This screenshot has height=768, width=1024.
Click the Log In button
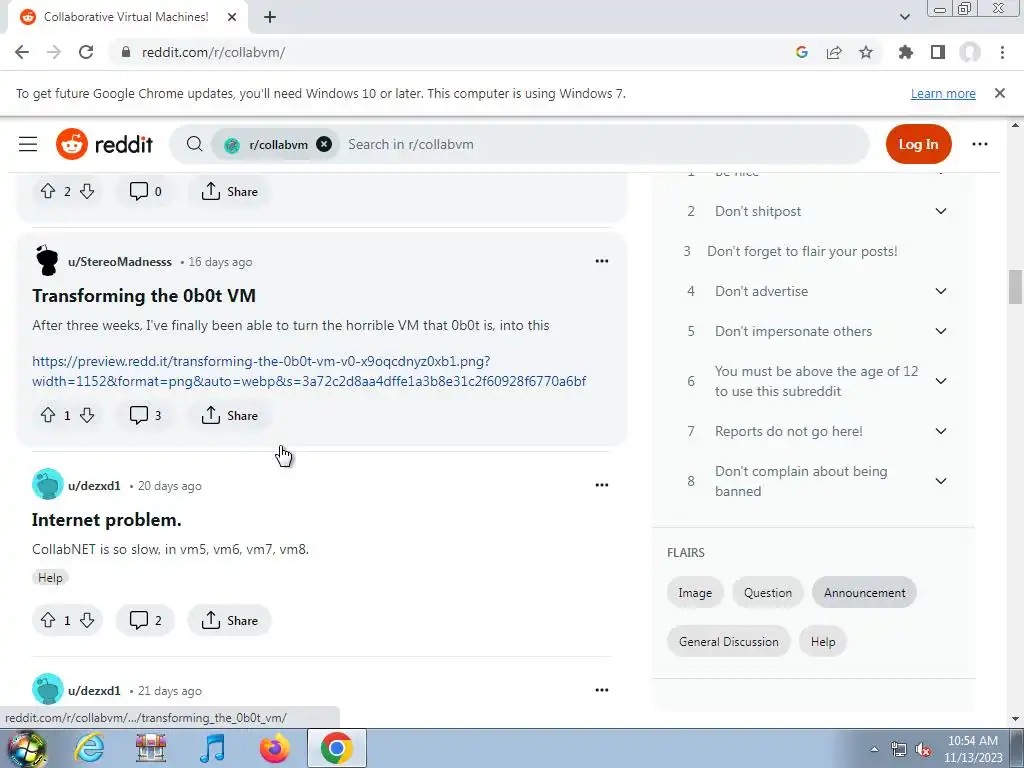pyautogui.click(x=918, y=144)
